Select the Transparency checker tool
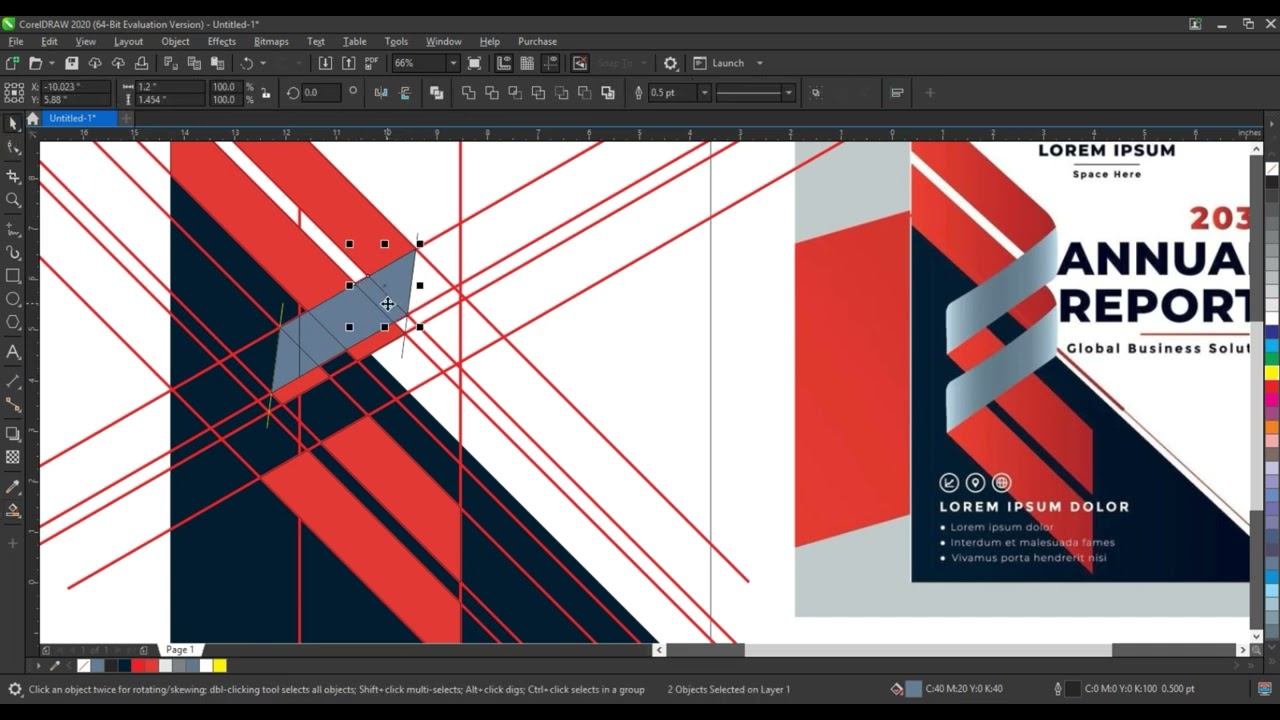The width and height of the screenshot is (1280, 720). (13, 457)
